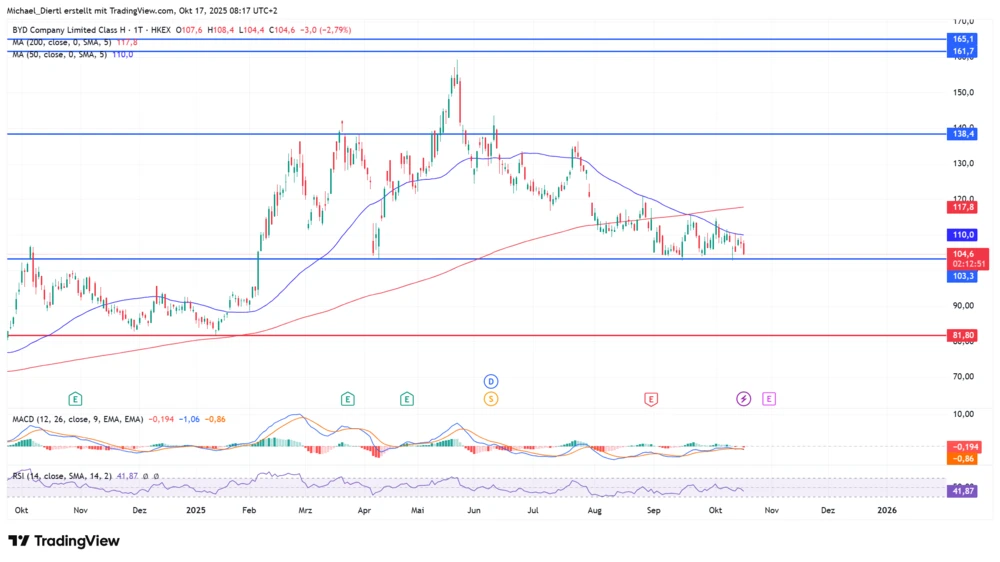Click the split 'S' event marker

coord(491,399)
